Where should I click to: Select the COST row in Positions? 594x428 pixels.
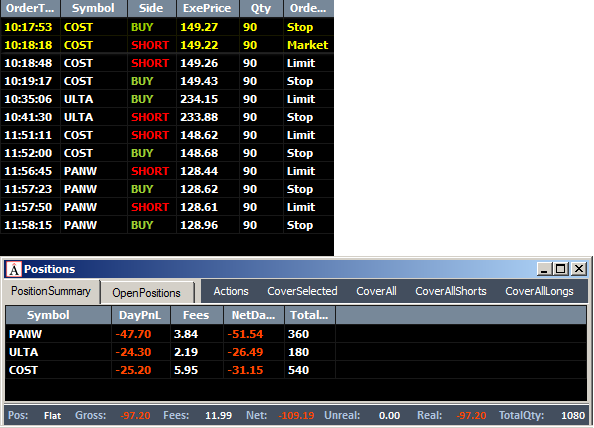296,370
